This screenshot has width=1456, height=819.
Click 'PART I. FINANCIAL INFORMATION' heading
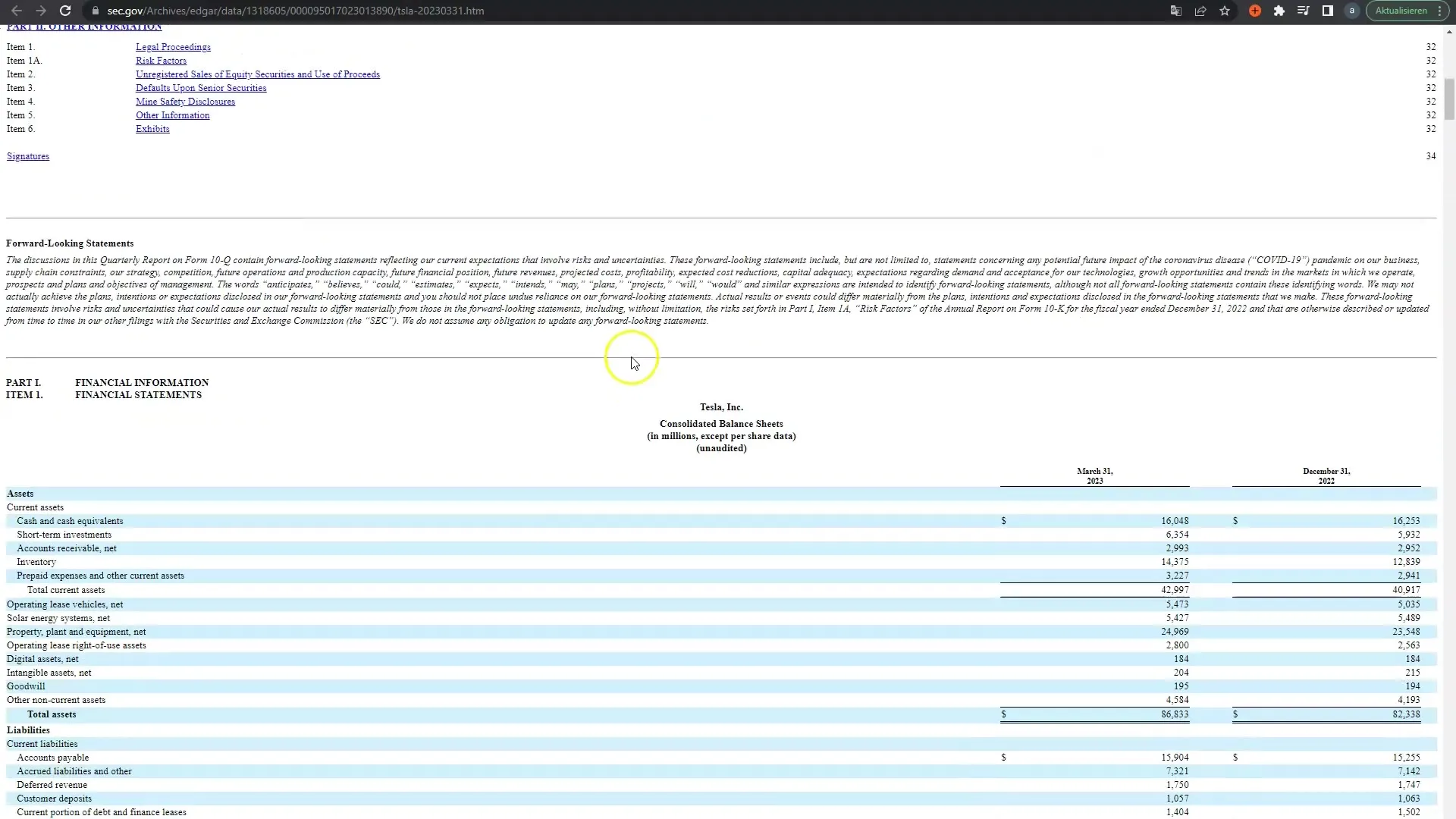click(107, 383)
